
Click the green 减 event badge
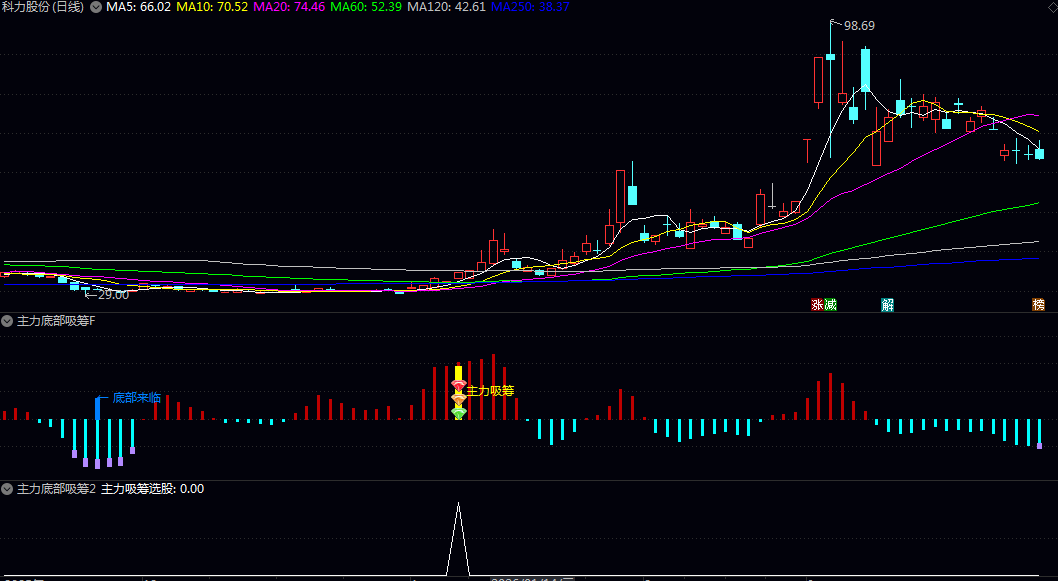831,305
